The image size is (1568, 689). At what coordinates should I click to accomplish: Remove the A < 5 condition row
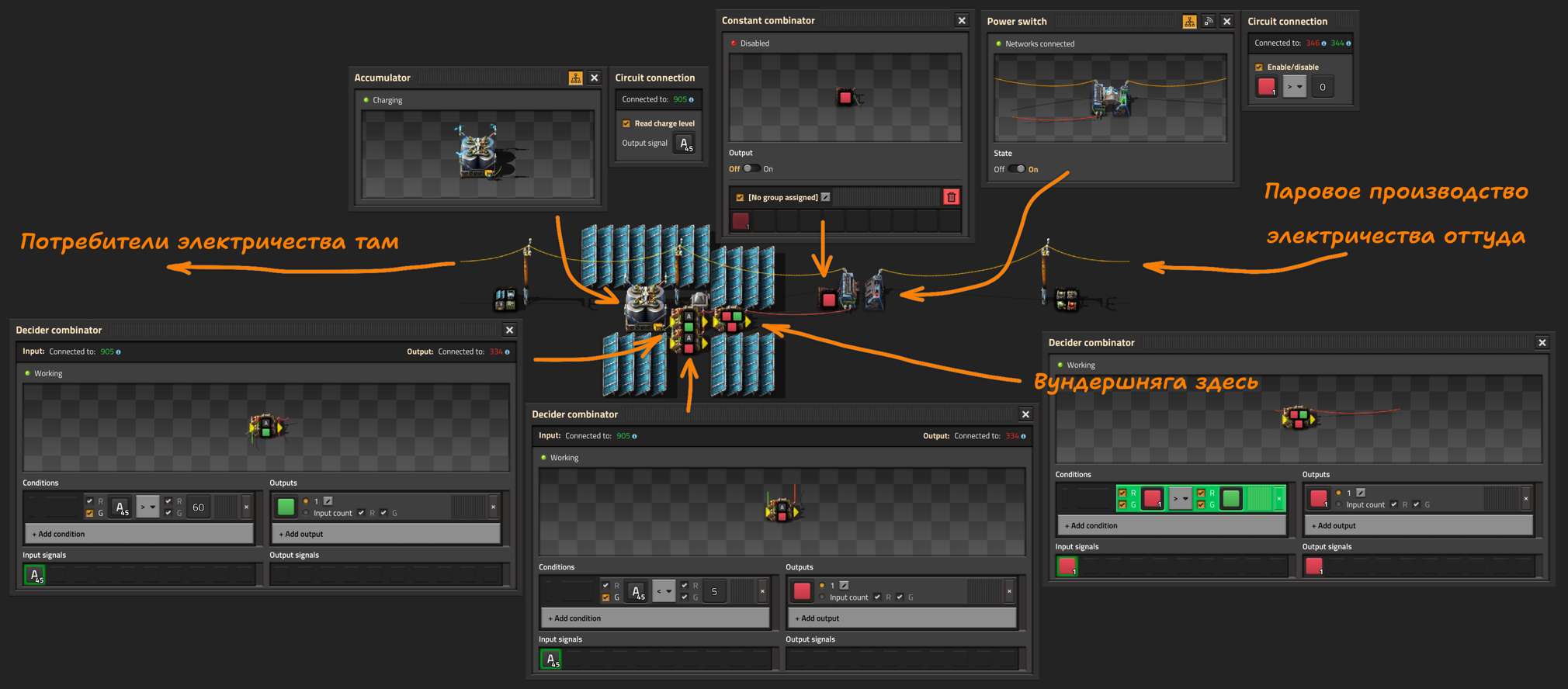pos(762,592)
